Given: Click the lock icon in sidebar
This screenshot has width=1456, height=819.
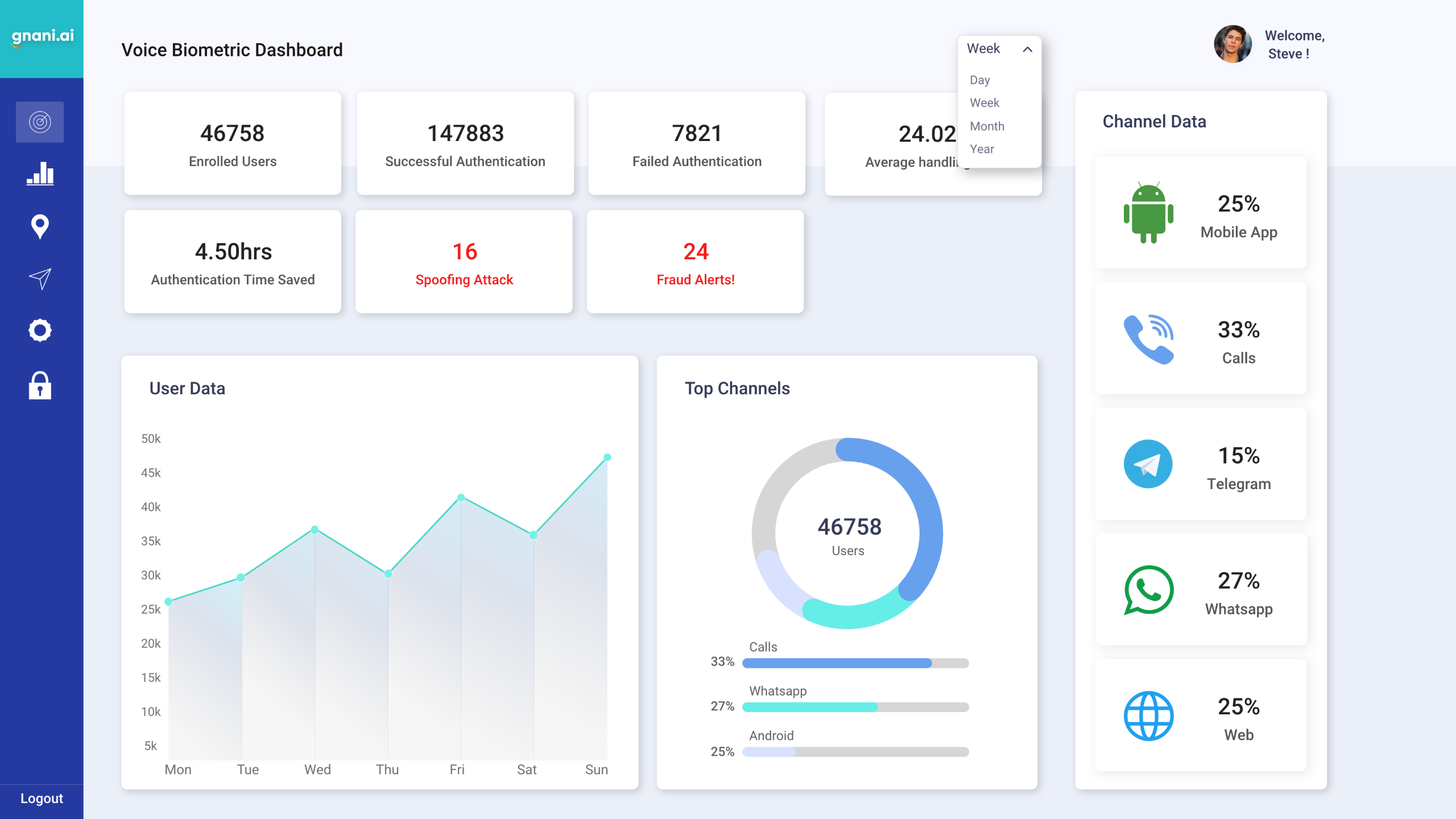Looking at the screenshot, I should tap(40, 386).
